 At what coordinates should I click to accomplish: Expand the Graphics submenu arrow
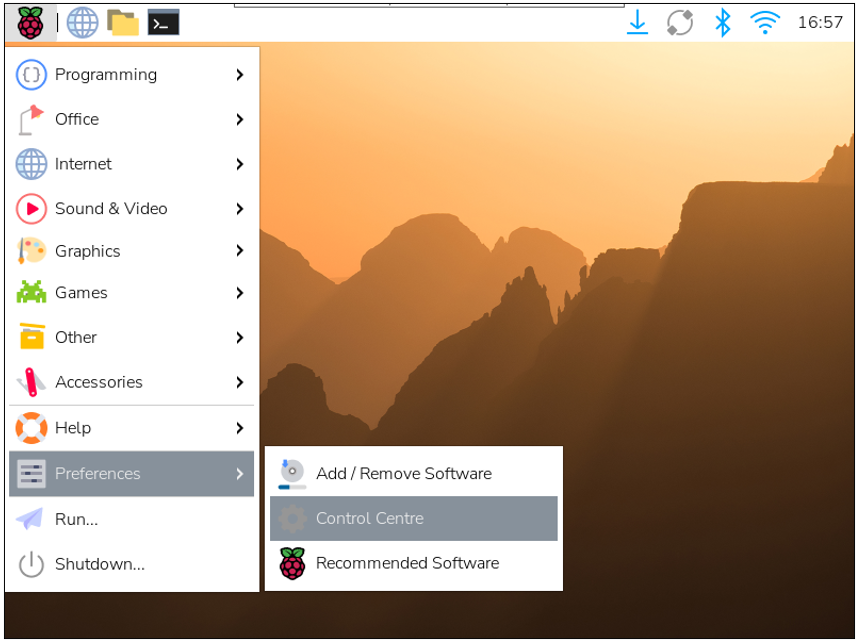[x=240, y=251]
